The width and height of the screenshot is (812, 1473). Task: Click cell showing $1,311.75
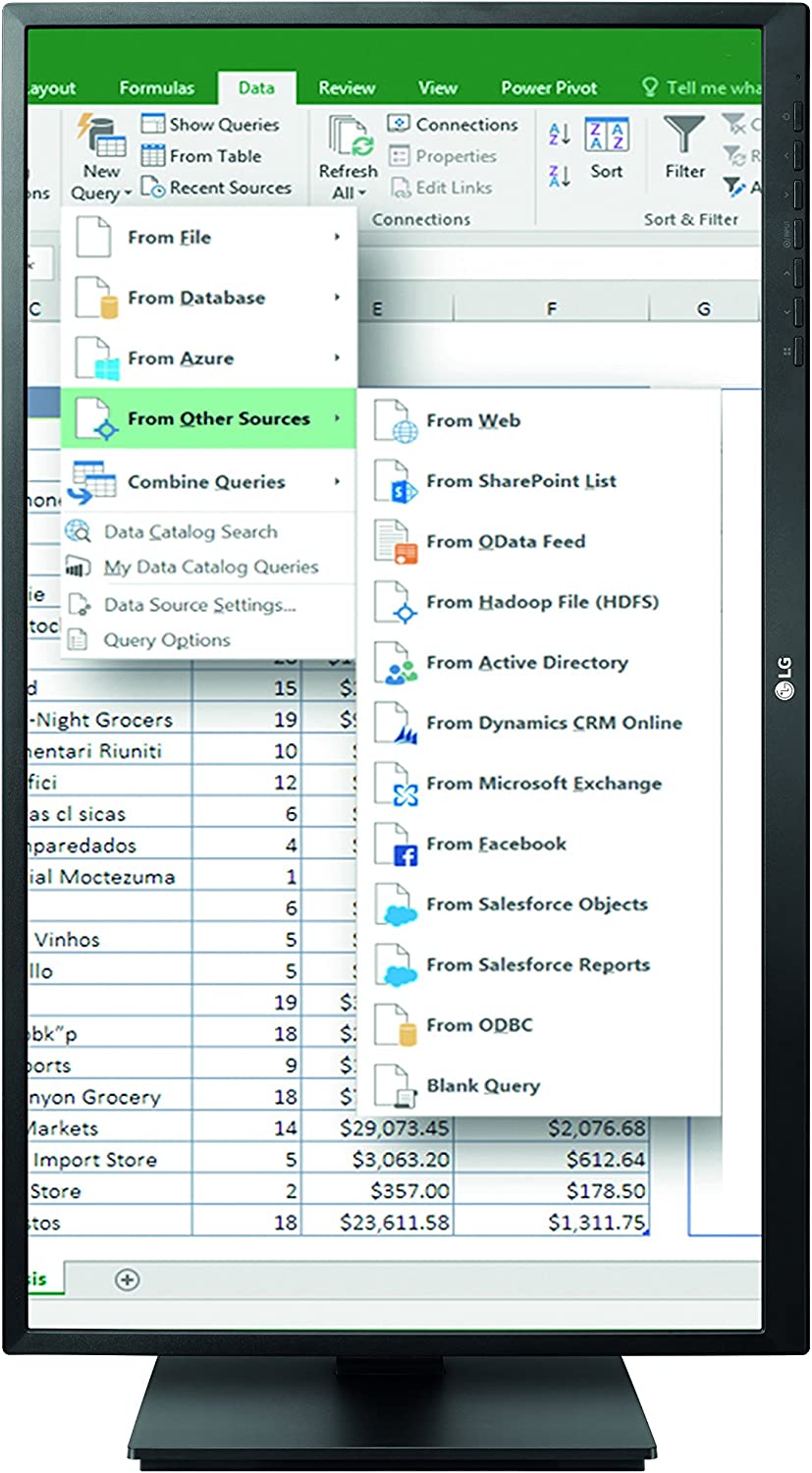tap(552, 1223)
